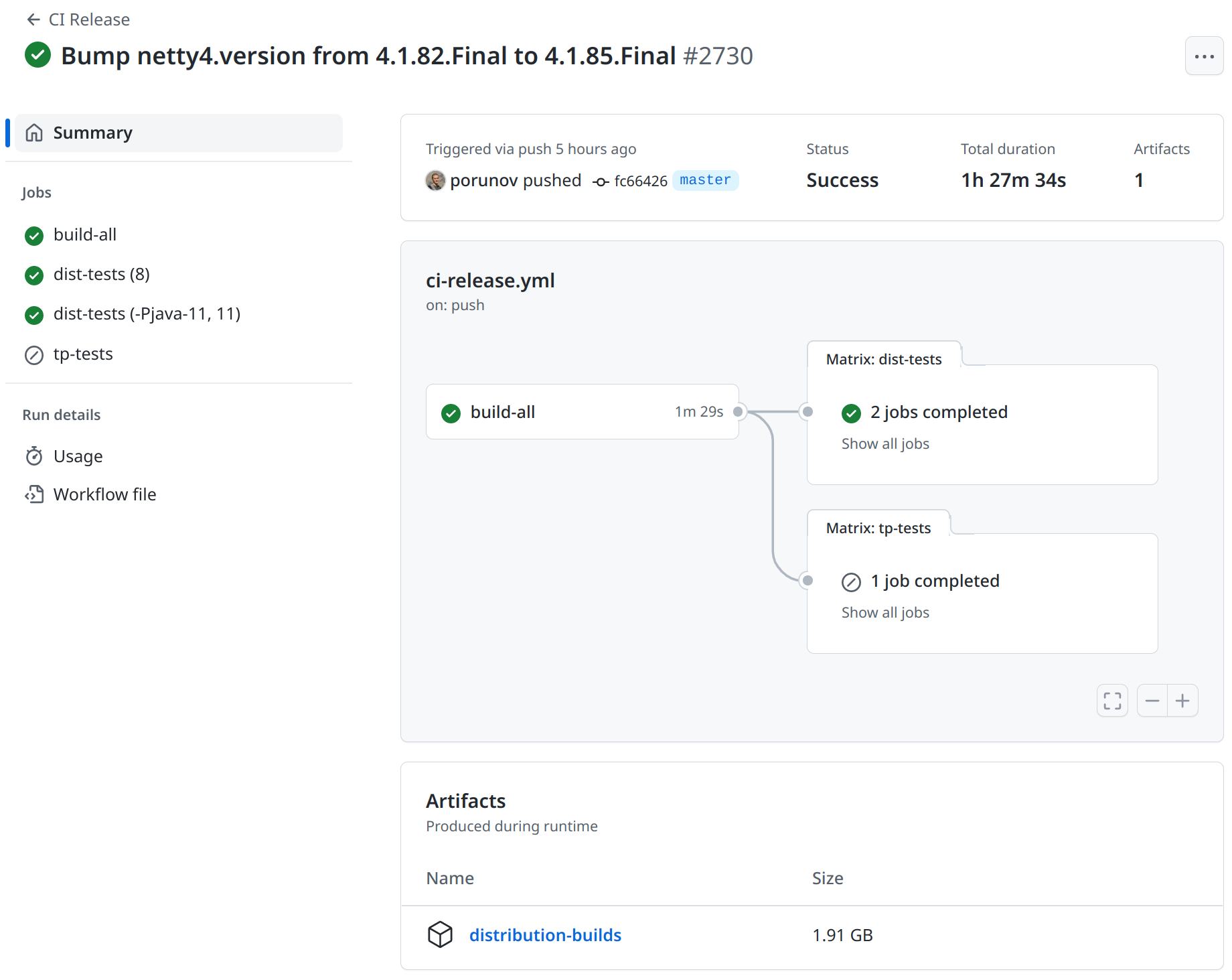Open the dist-tests (8) job
Image resolution: width=1232 pixels, height=980 pixels.
pos(101,275)
